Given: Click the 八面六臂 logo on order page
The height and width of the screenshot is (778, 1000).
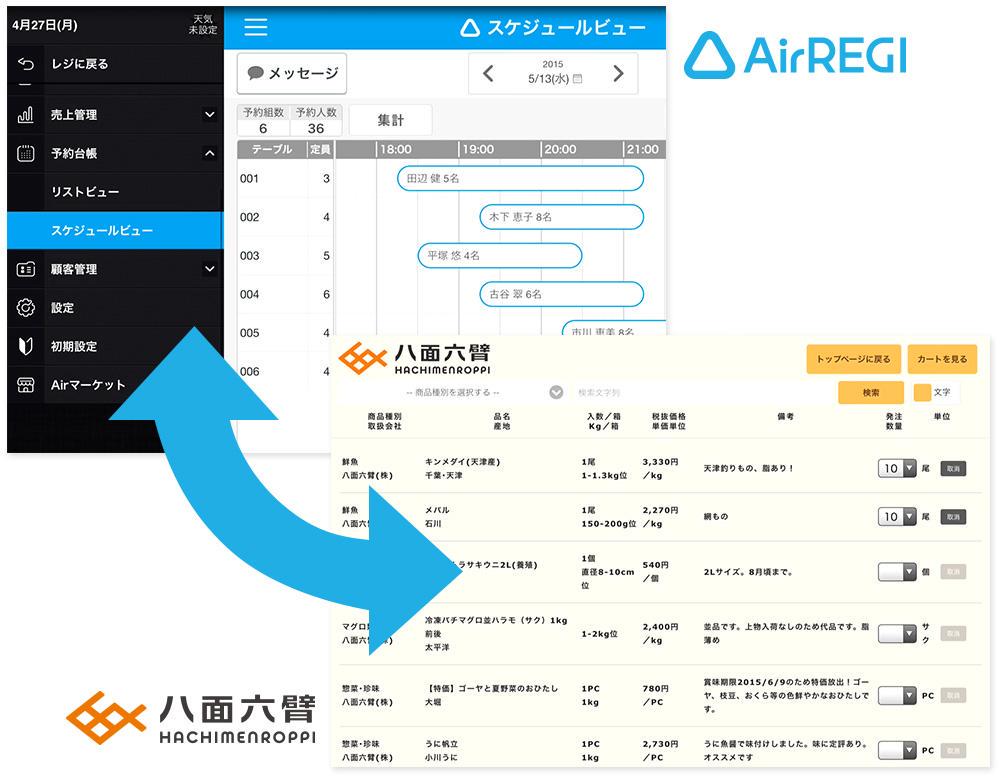Looking at the screenshot, I should point(415,360).
